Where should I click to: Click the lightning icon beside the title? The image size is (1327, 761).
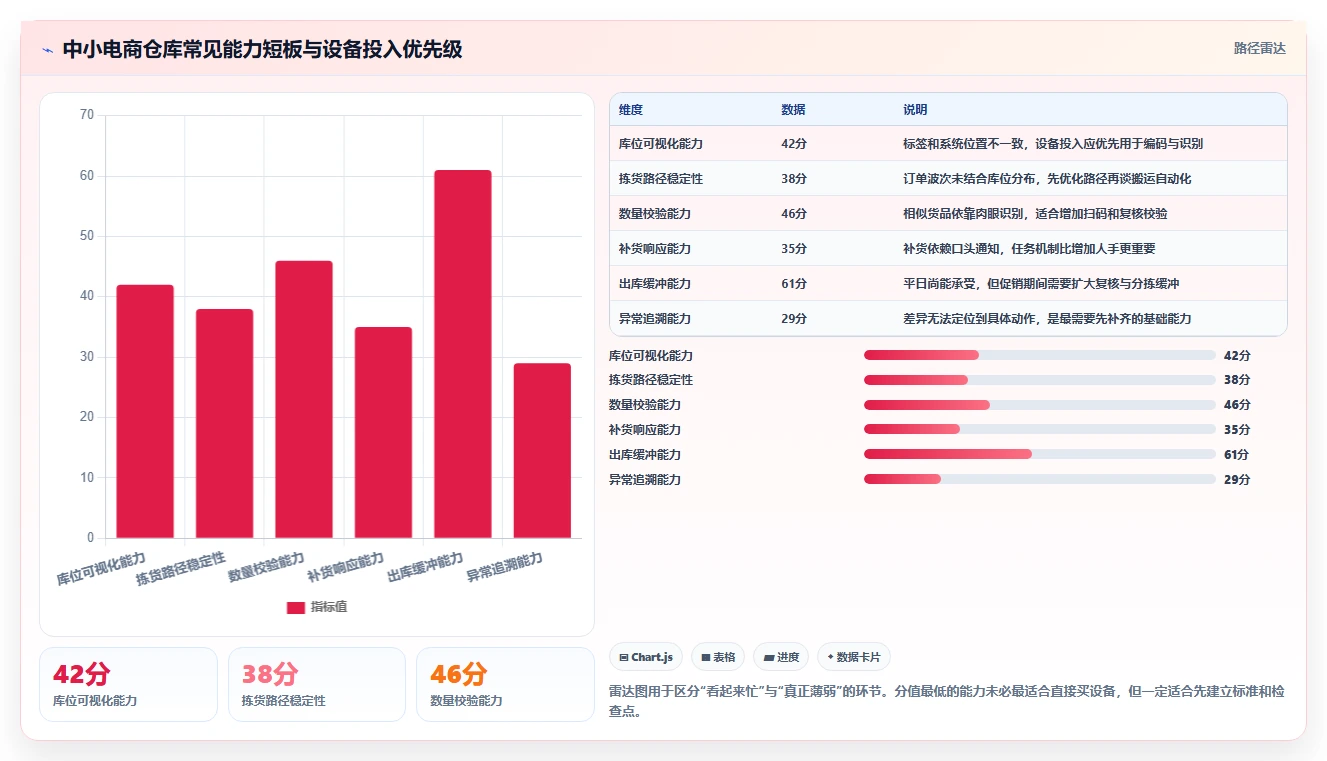[x=47, y=49]
